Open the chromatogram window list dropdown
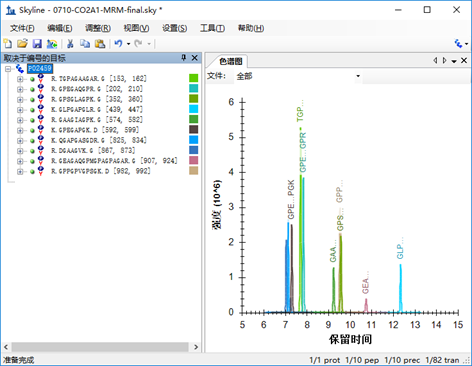 coord(454,61)
